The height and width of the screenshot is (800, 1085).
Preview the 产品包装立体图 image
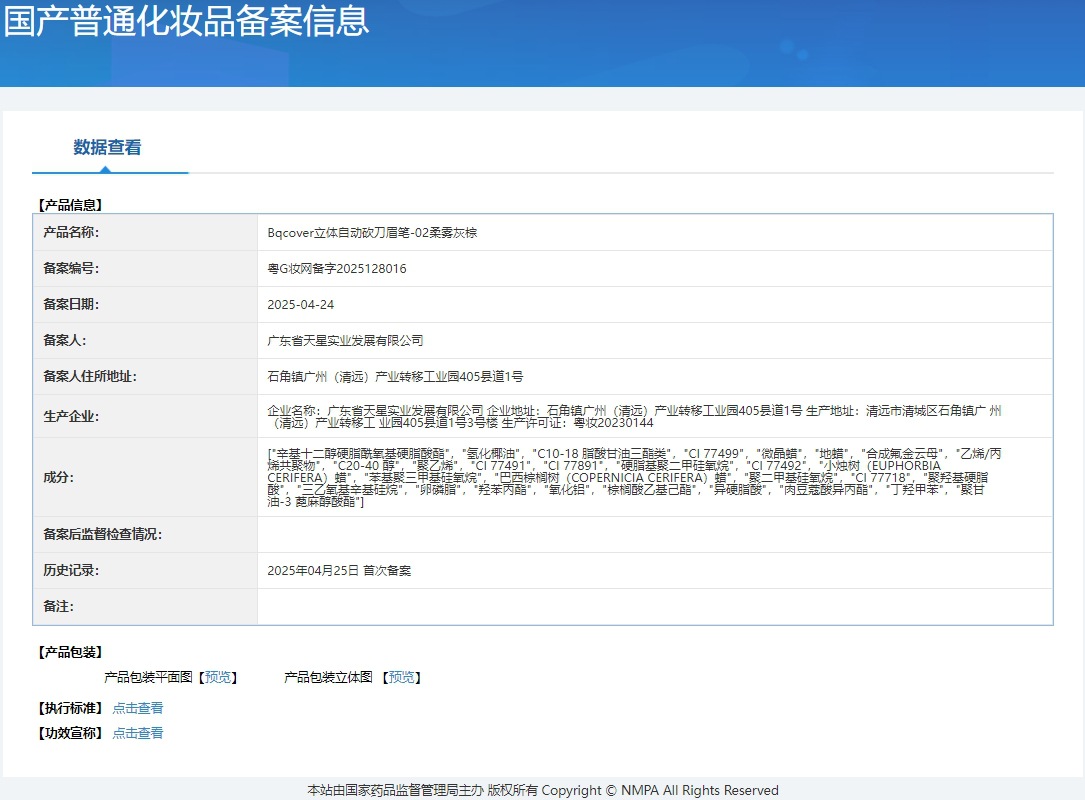[x=401, y=677]
